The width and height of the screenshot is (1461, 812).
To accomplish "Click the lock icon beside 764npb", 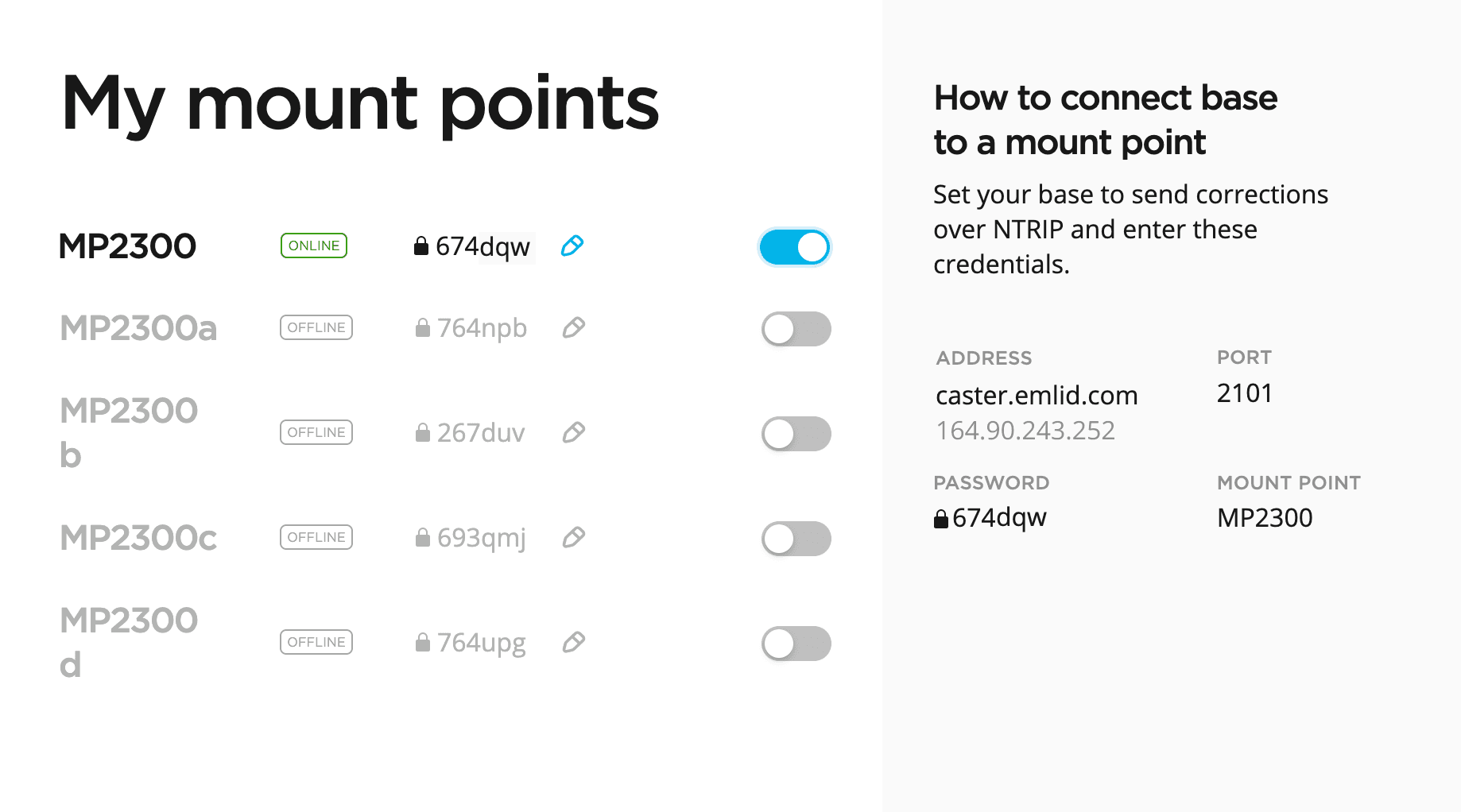I will [x=423, y=327].
